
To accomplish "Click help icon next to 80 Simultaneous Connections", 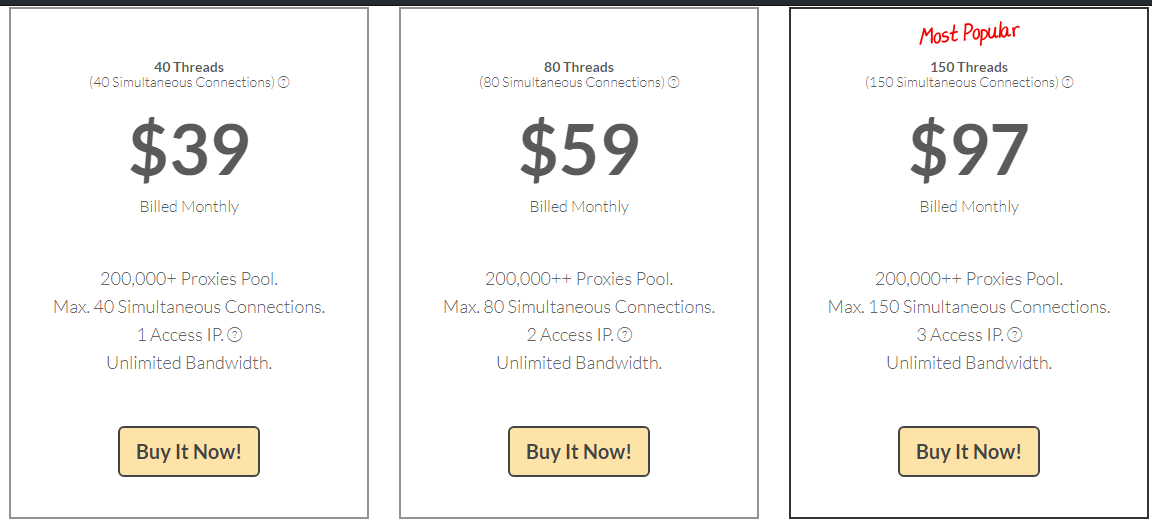I will coord(674,82).
